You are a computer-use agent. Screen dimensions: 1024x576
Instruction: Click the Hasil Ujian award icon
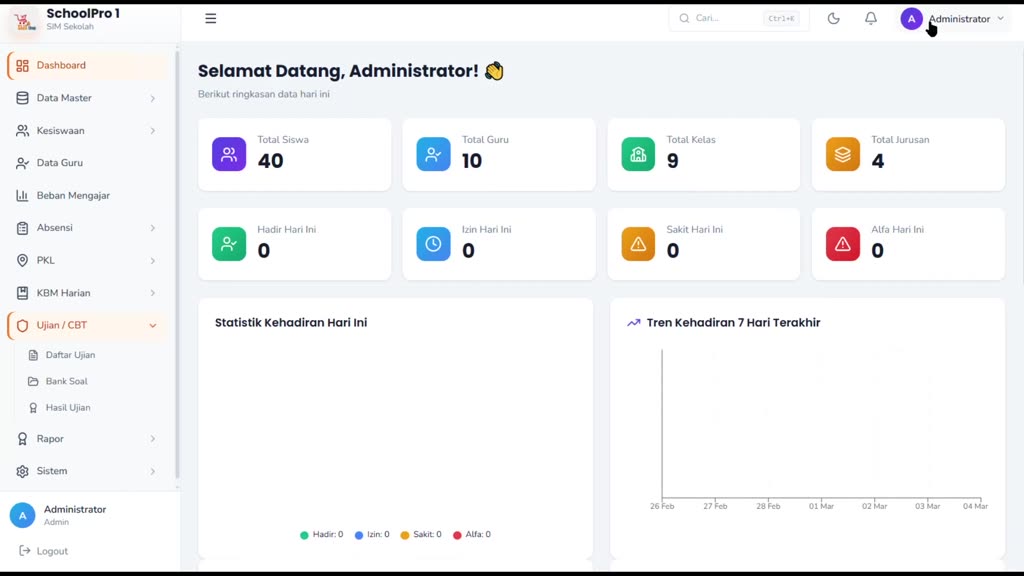pyautogui.click(x=33, y=408)
